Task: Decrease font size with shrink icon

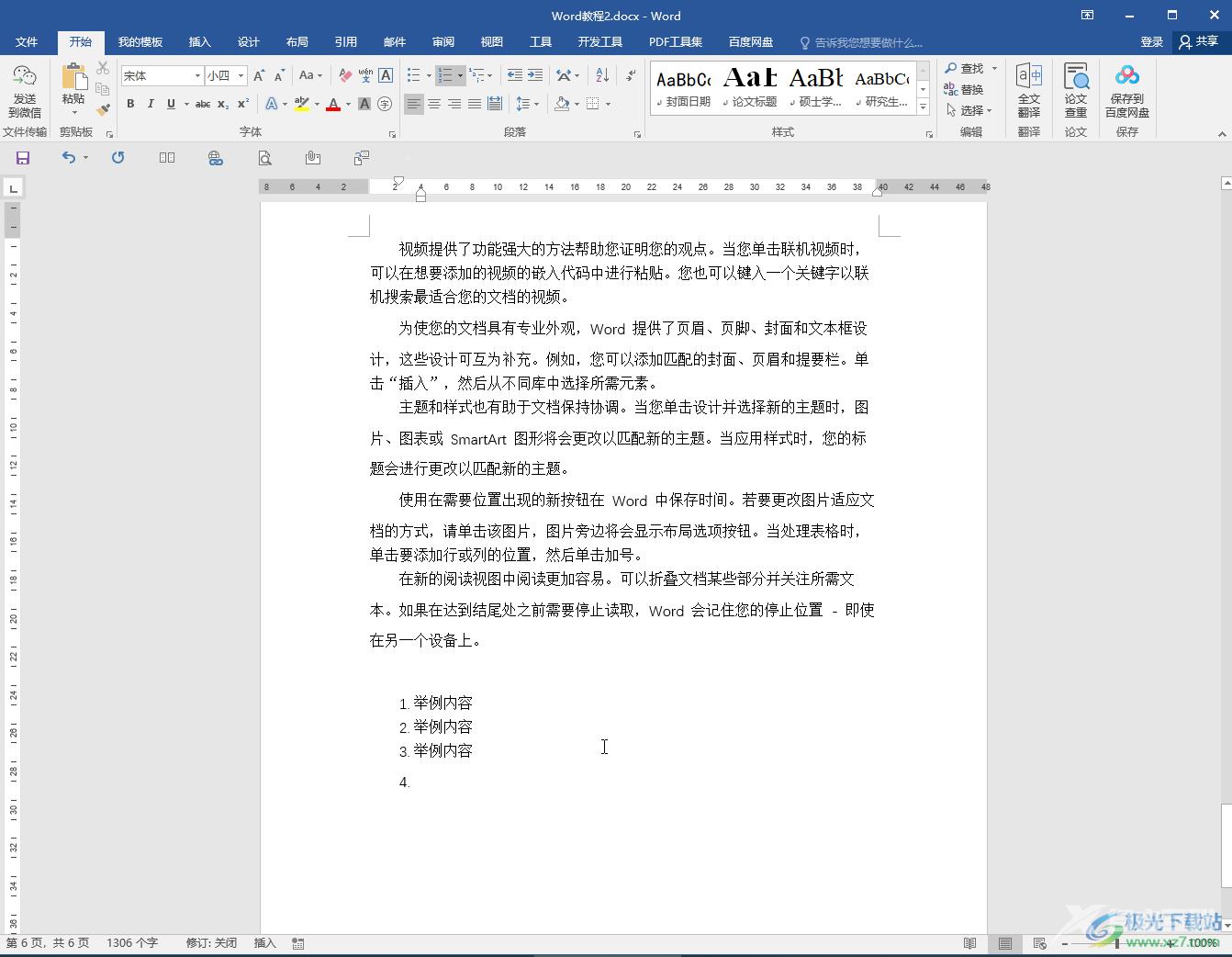Action: [x=279, y=75]
